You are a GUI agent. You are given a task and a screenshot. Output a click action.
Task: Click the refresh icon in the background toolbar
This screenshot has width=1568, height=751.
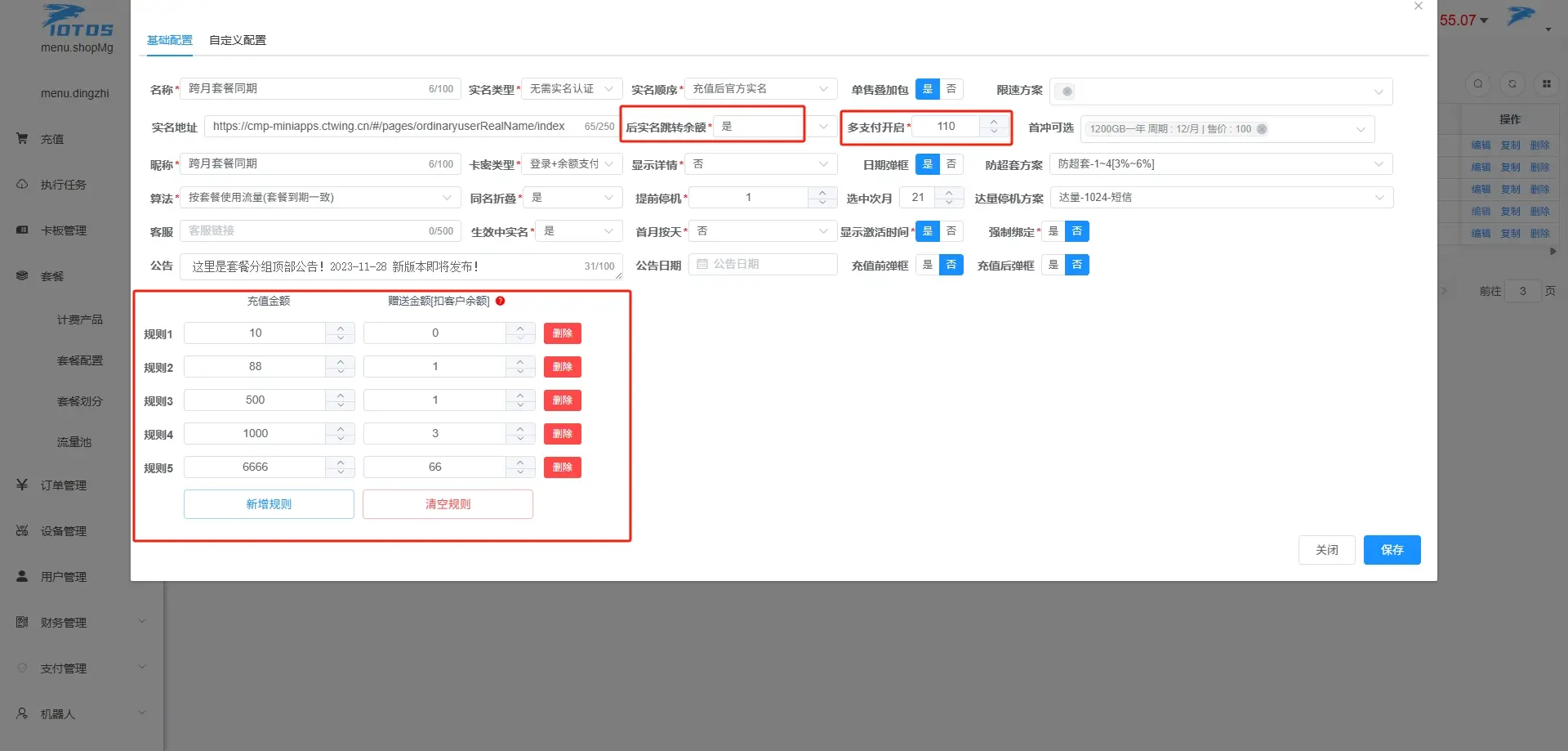[x=1512, y=84]
